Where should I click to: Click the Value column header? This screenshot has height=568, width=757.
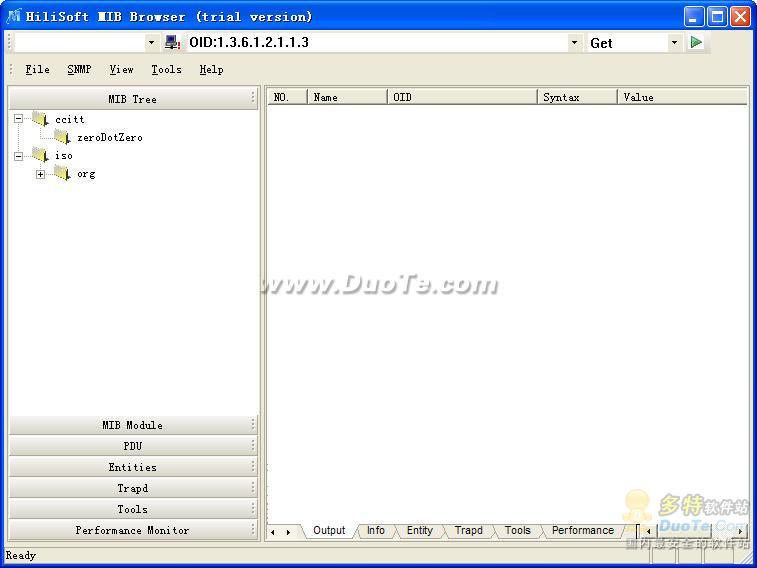tap(682, 97)
